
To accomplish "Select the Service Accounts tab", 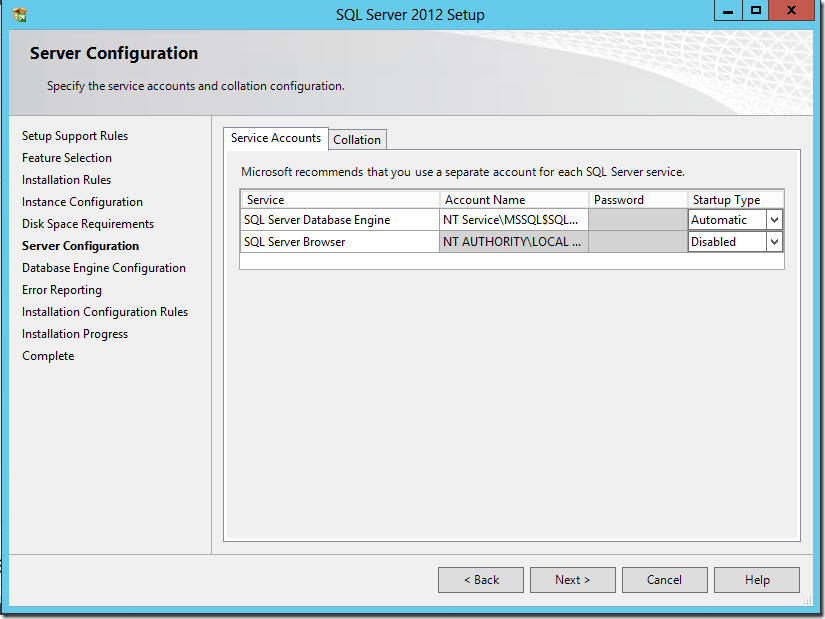I will 276,138.
